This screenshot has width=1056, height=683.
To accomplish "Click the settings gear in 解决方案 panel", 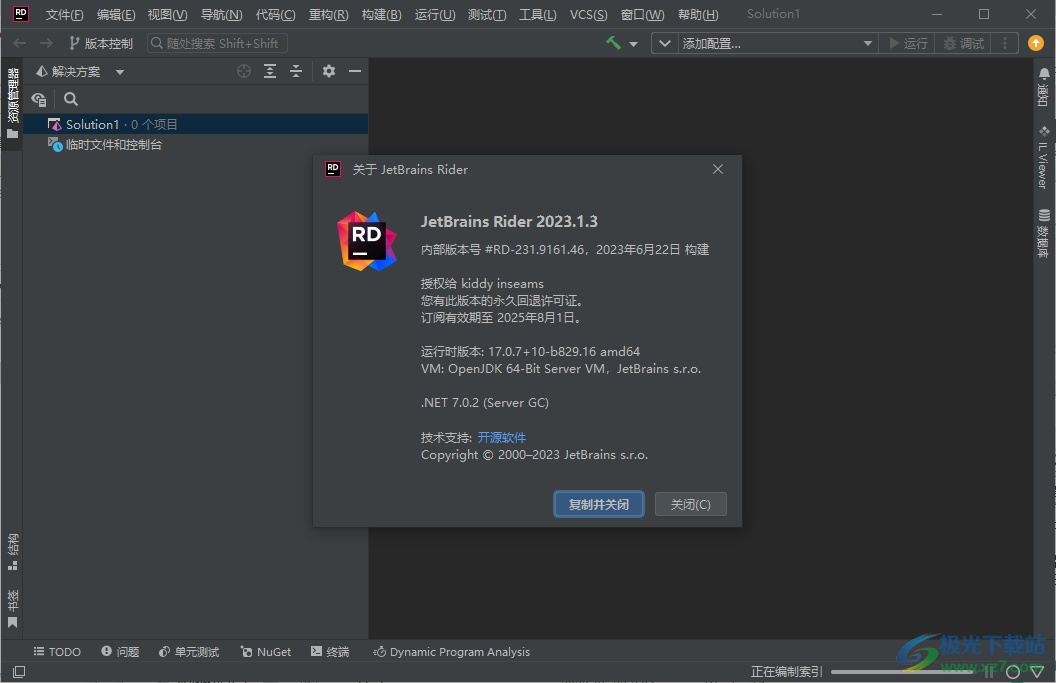I will [x=328, y=71].
